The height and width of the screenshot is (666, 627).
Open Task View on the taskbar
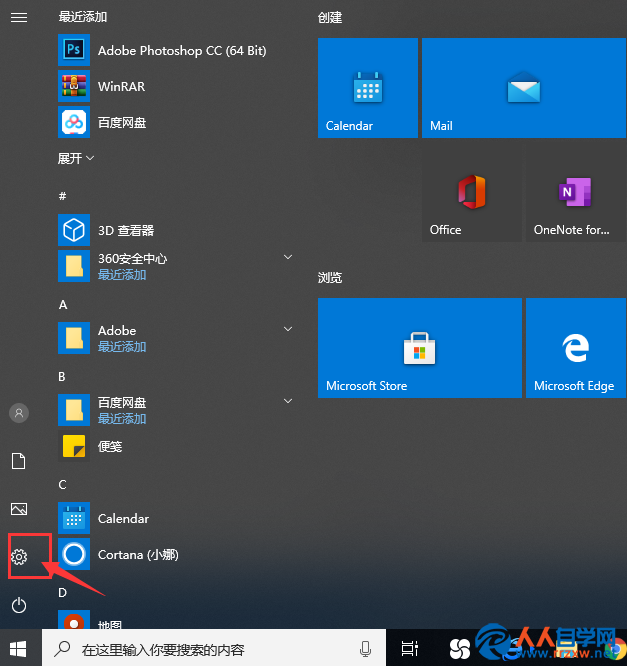[x=410, y=649]
